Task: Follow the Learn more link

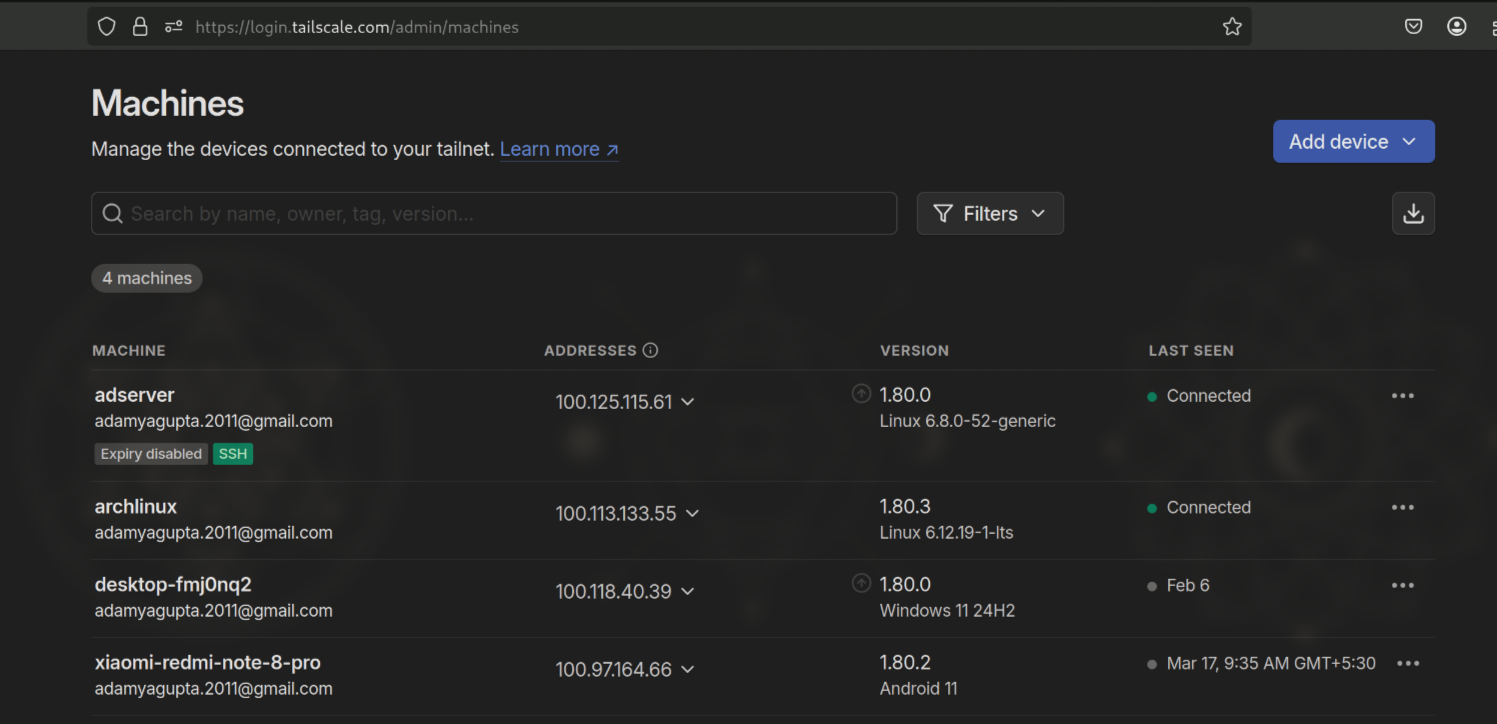Action: pos(559,149)
